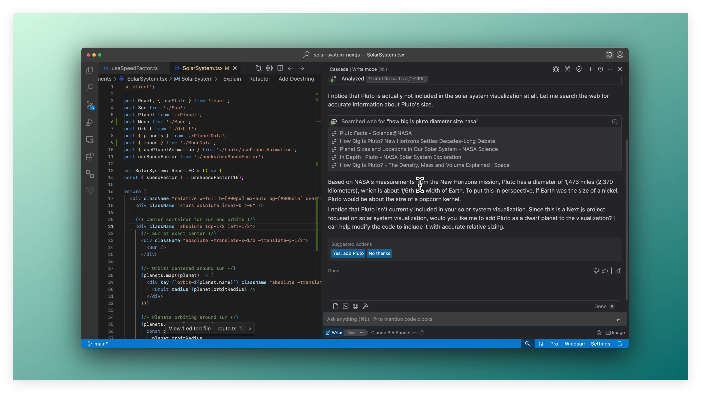Click the Add Docstring action
The width and height of the screenshot is (701, 393).
pos(296,79)
